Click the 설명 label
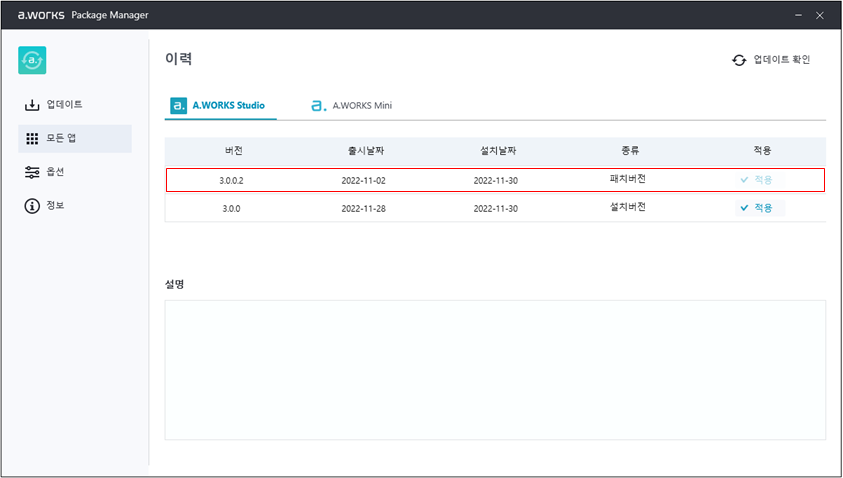The image size is (843, 478). click(175, 284)
